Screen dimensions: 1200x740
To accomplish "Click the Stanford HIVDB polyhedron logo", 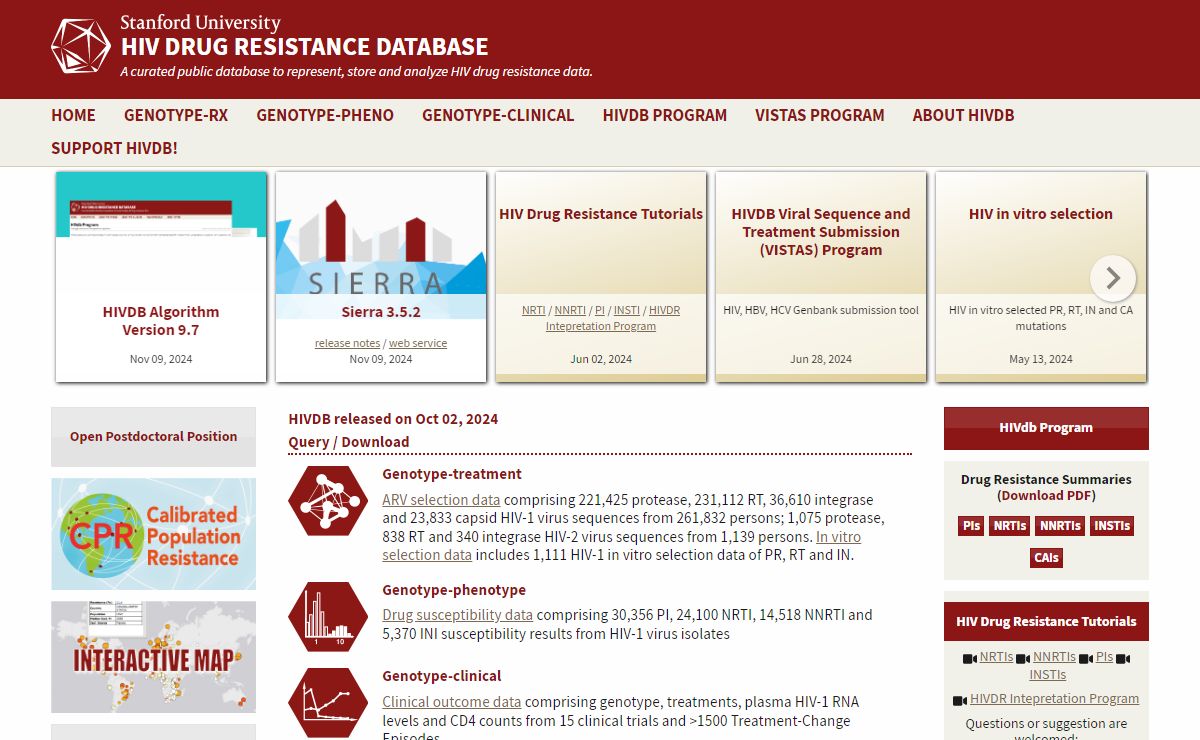I will (80, 46).
